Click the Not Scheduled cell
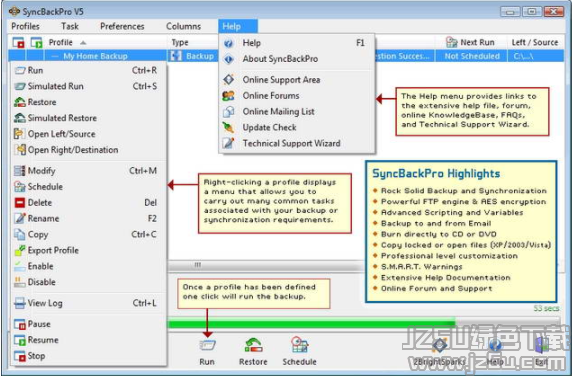 pyautogui.click(x=472, y=56)
